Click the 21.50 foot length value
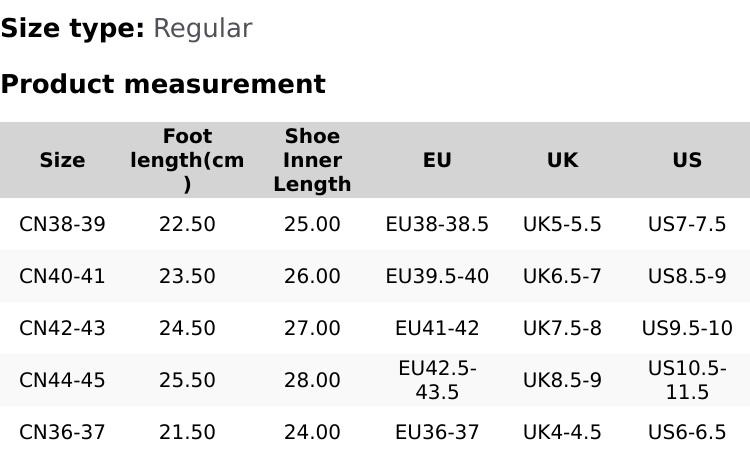 click(187, 432)
